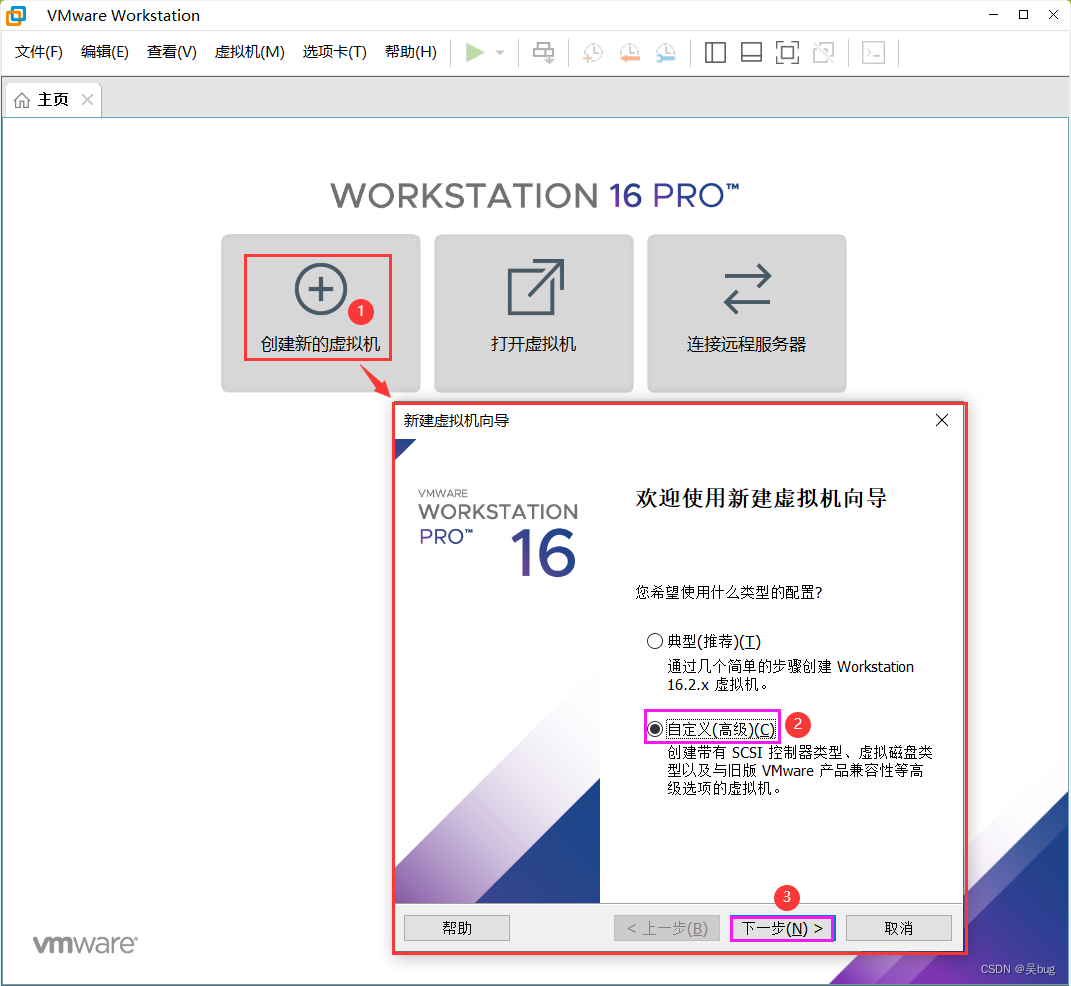Click the home icon on the 主页 tab
The height and width of the screenshot is (986, 1071).
22,100
